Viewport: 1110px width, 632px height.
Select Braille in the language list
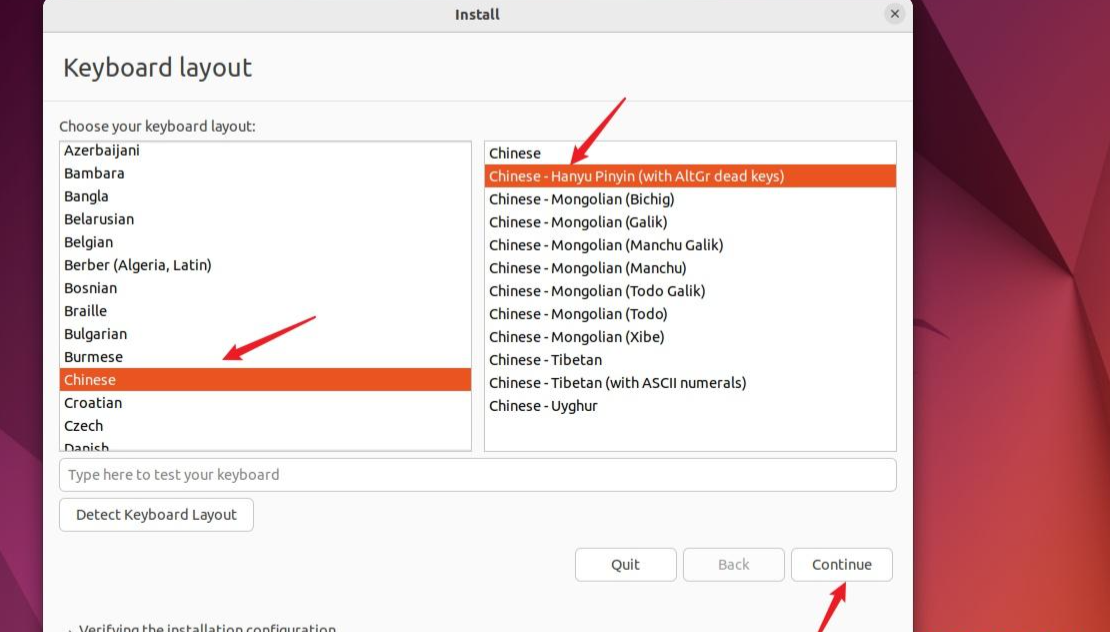[265, 311]
